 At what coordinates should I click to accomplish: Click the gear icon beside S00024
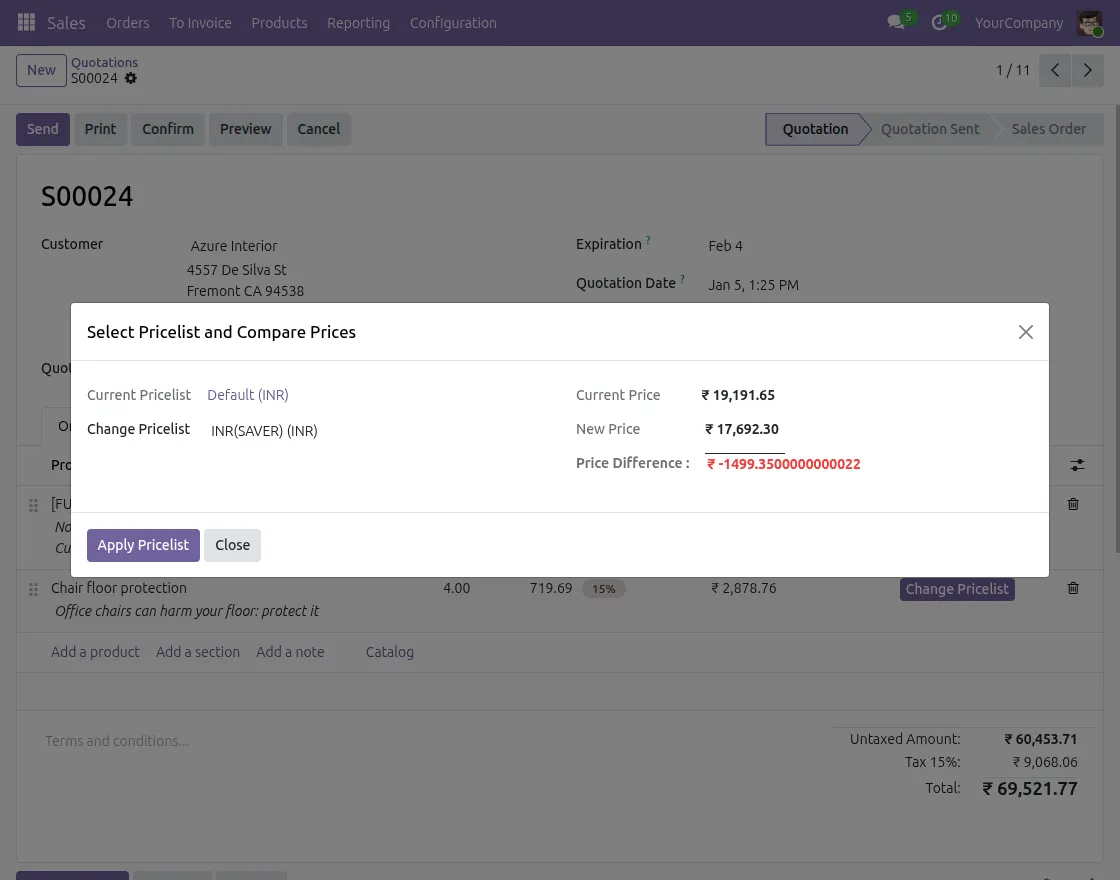pos(130,78)
